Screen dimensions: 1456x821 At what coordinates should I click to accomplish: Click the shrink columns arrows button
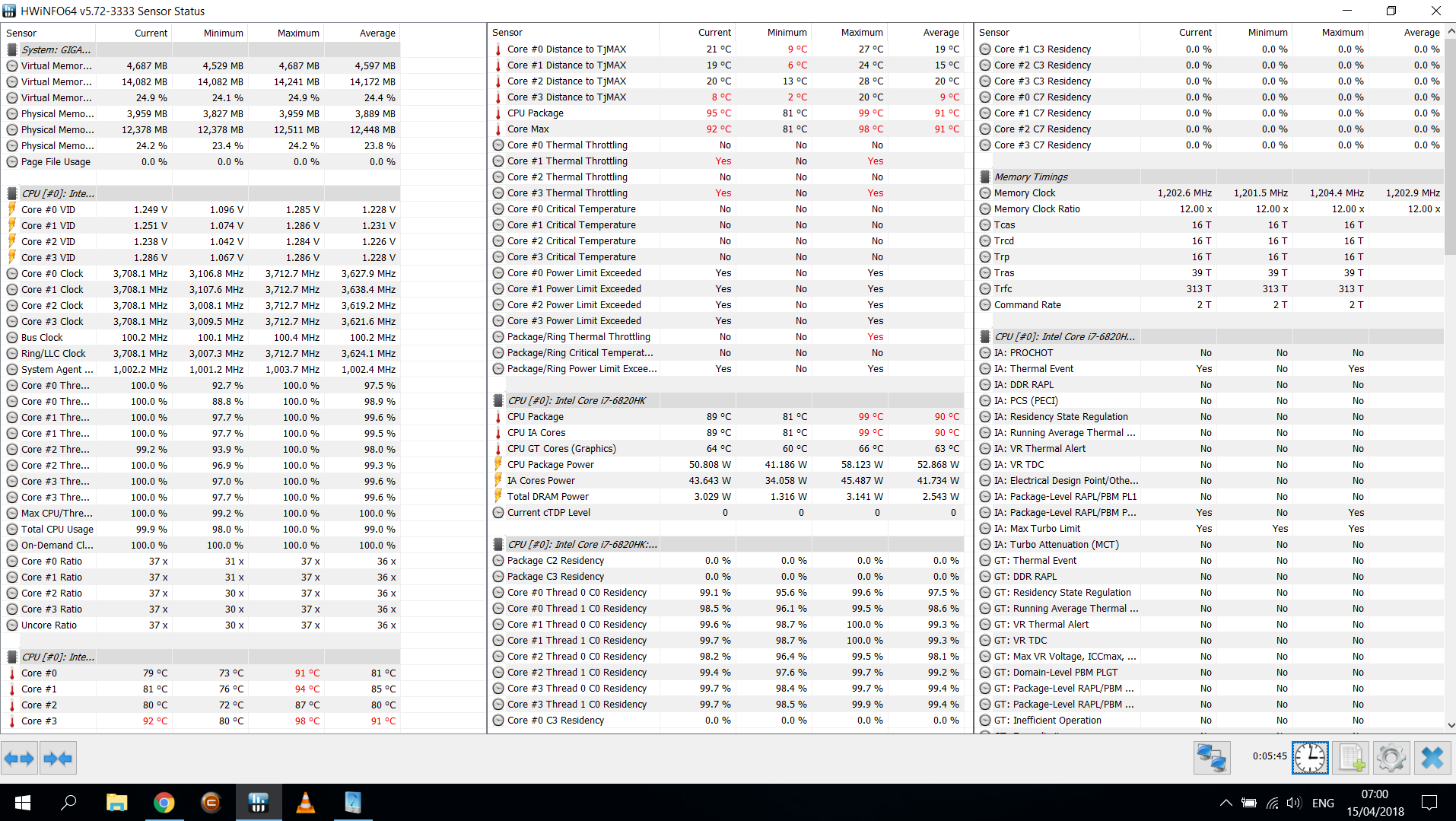[58, 758]
